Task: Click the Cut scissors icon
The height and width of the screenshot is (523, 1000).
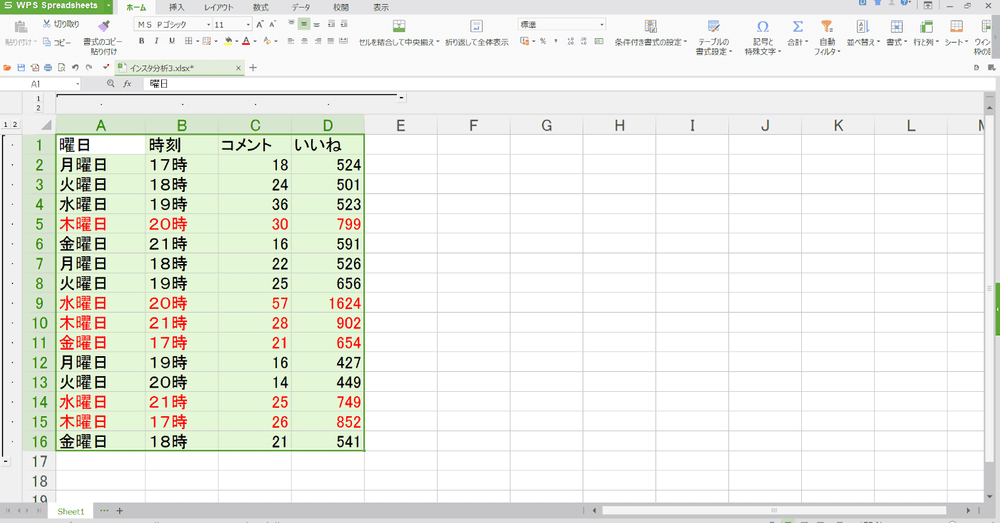Action: pos(47,24)
